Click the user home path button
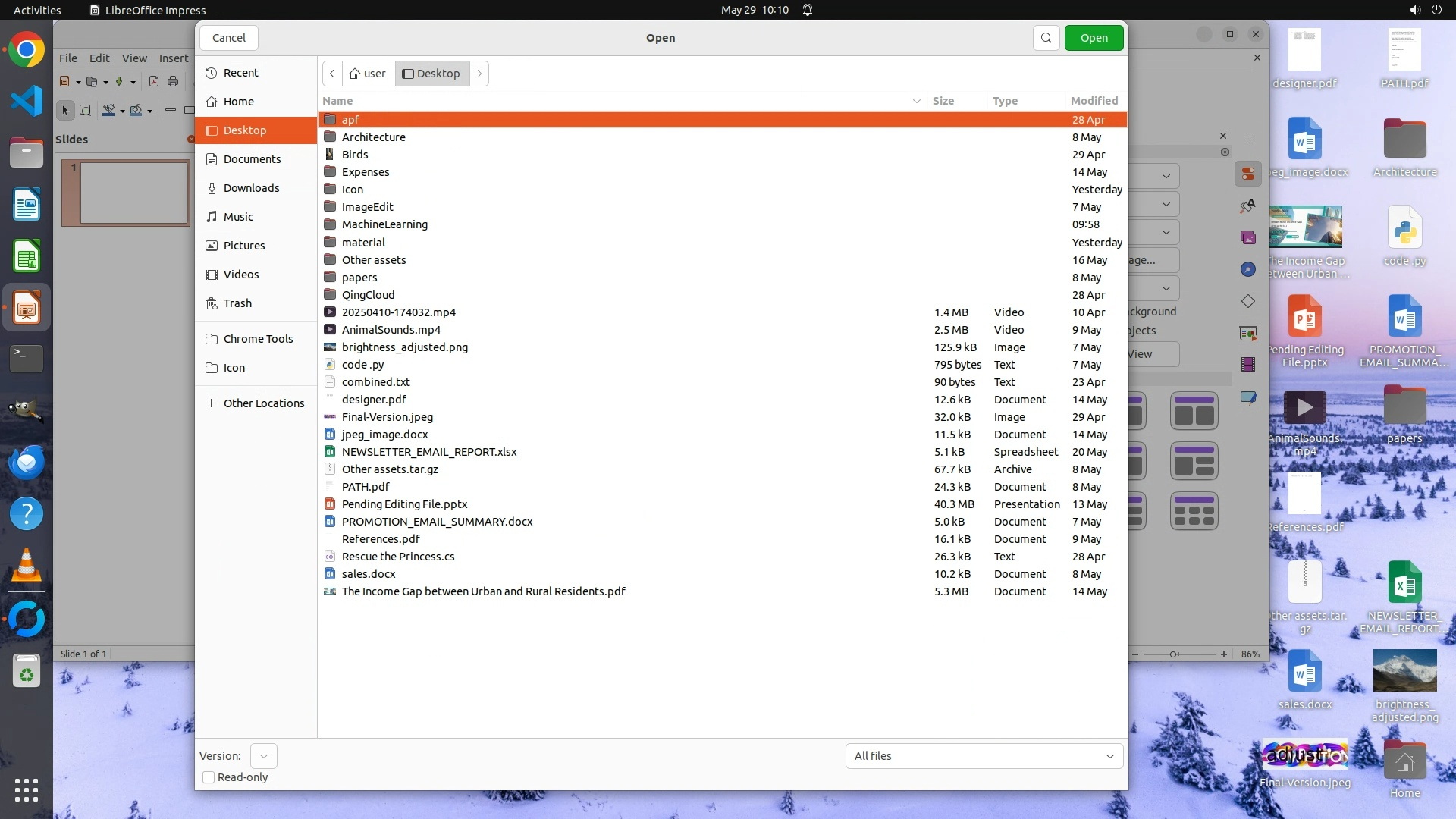The height and width of the screenshot is (819, 1456). coord(368,74)
